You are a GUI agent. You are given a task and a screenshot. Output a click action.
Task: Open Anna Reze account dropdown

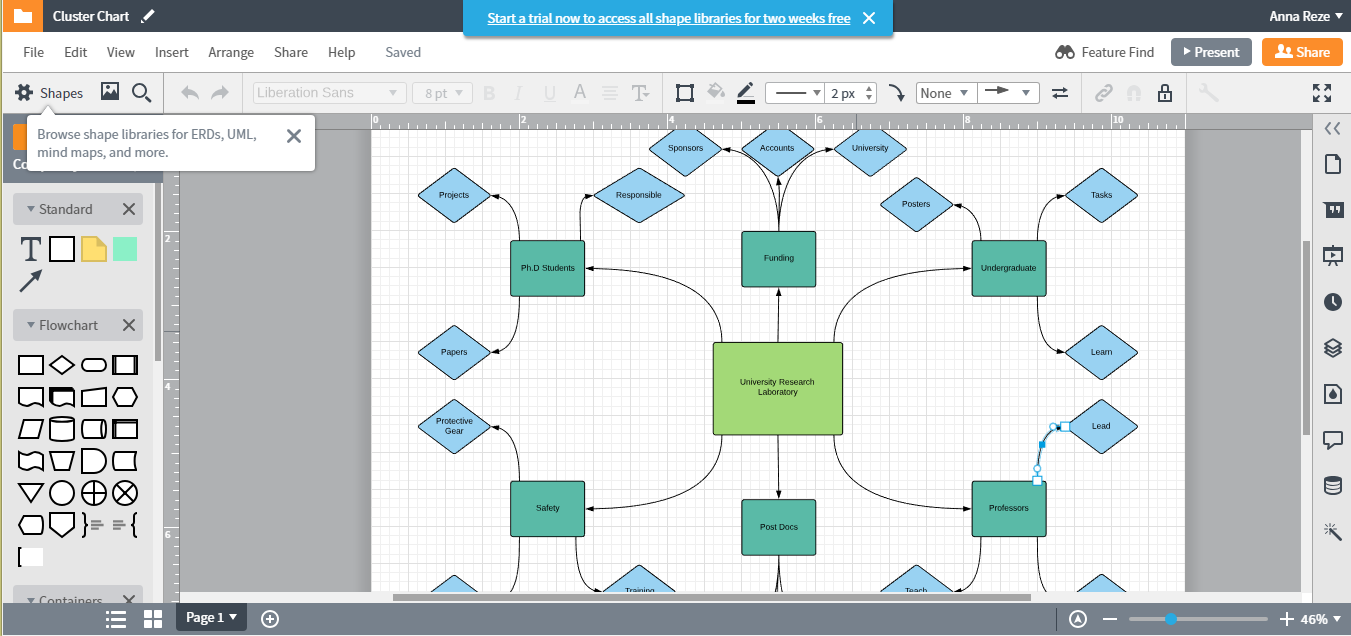[1306, 16]
